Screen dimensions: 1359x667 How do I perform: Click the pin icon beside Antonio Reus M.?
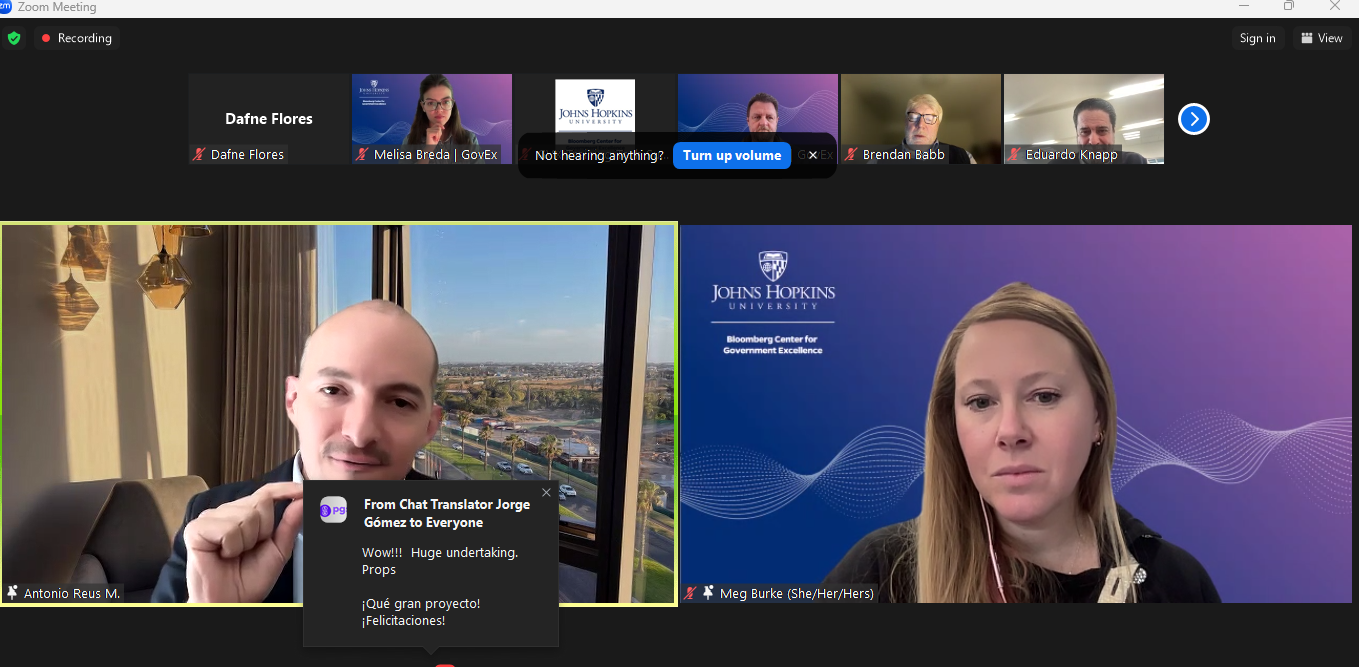(x=12, y=593)
